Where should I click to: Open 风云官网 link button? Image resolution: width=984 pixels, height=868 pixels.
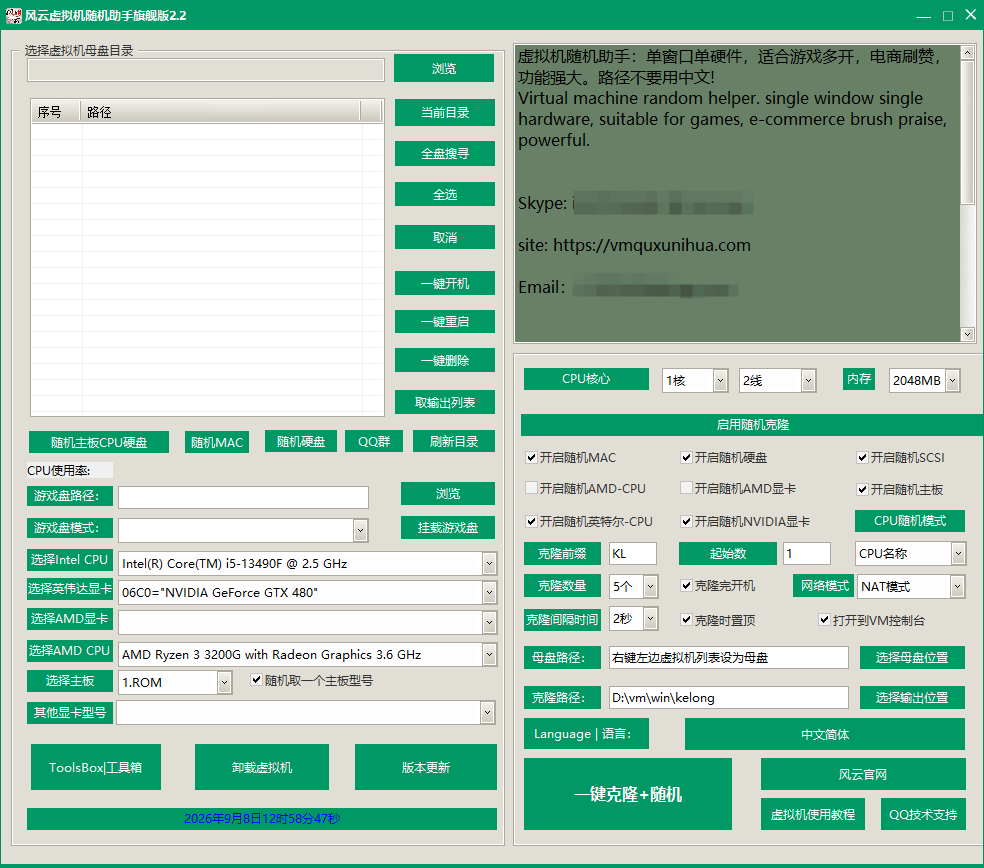(x=863, y=774)
